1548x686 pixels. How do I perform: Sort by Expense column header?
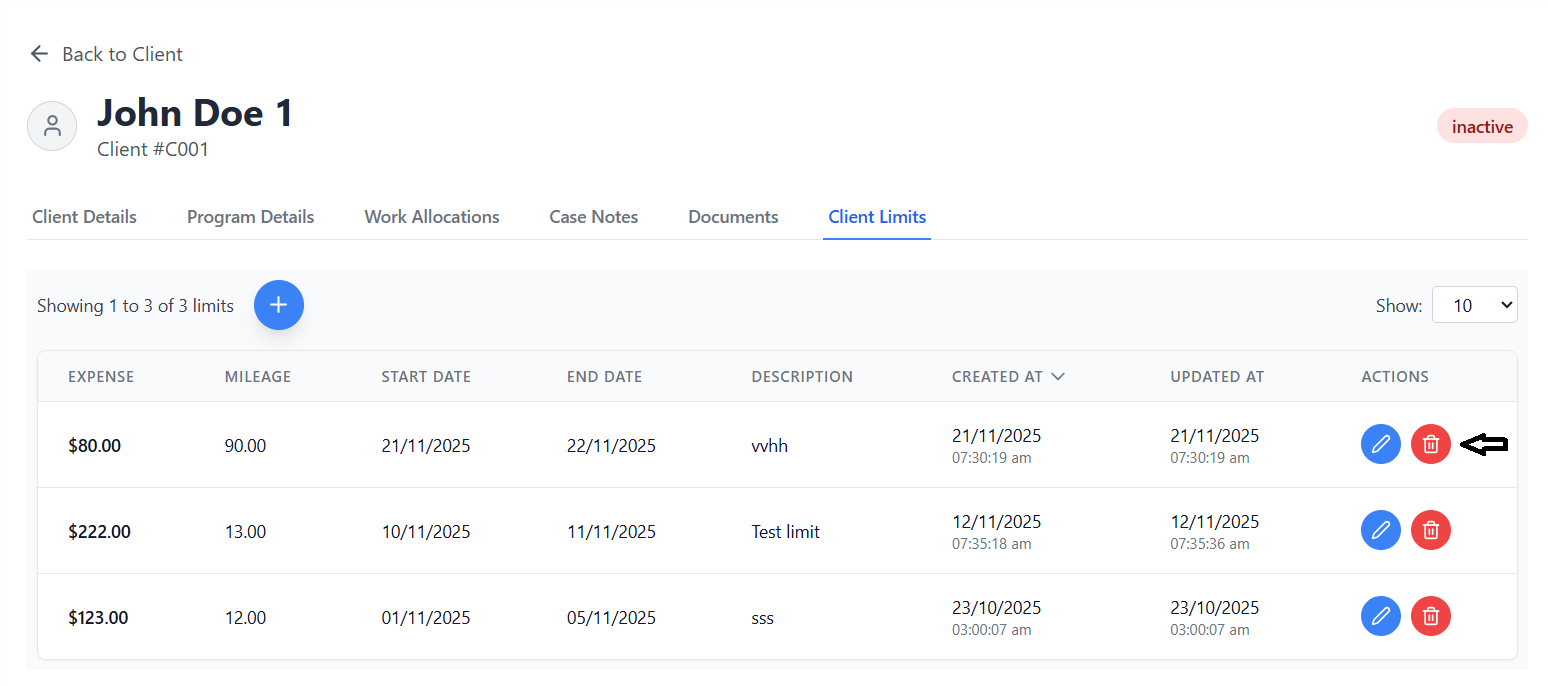(x=100, y=377)
